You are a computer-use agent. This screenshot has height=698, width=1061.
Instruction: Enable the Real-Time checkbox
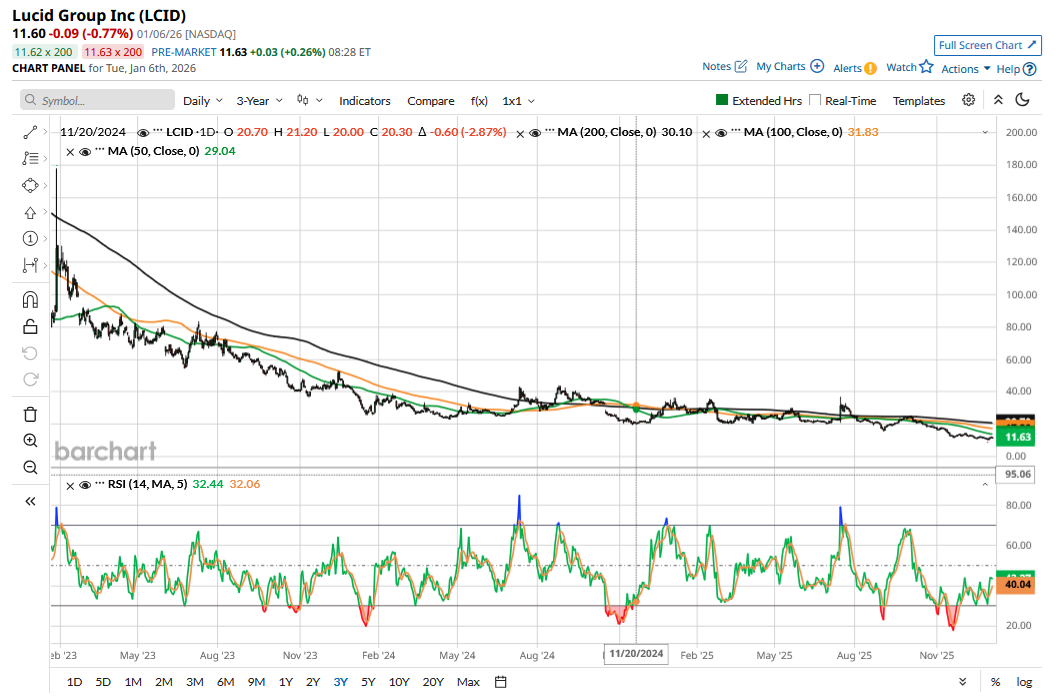coord(815,100)
